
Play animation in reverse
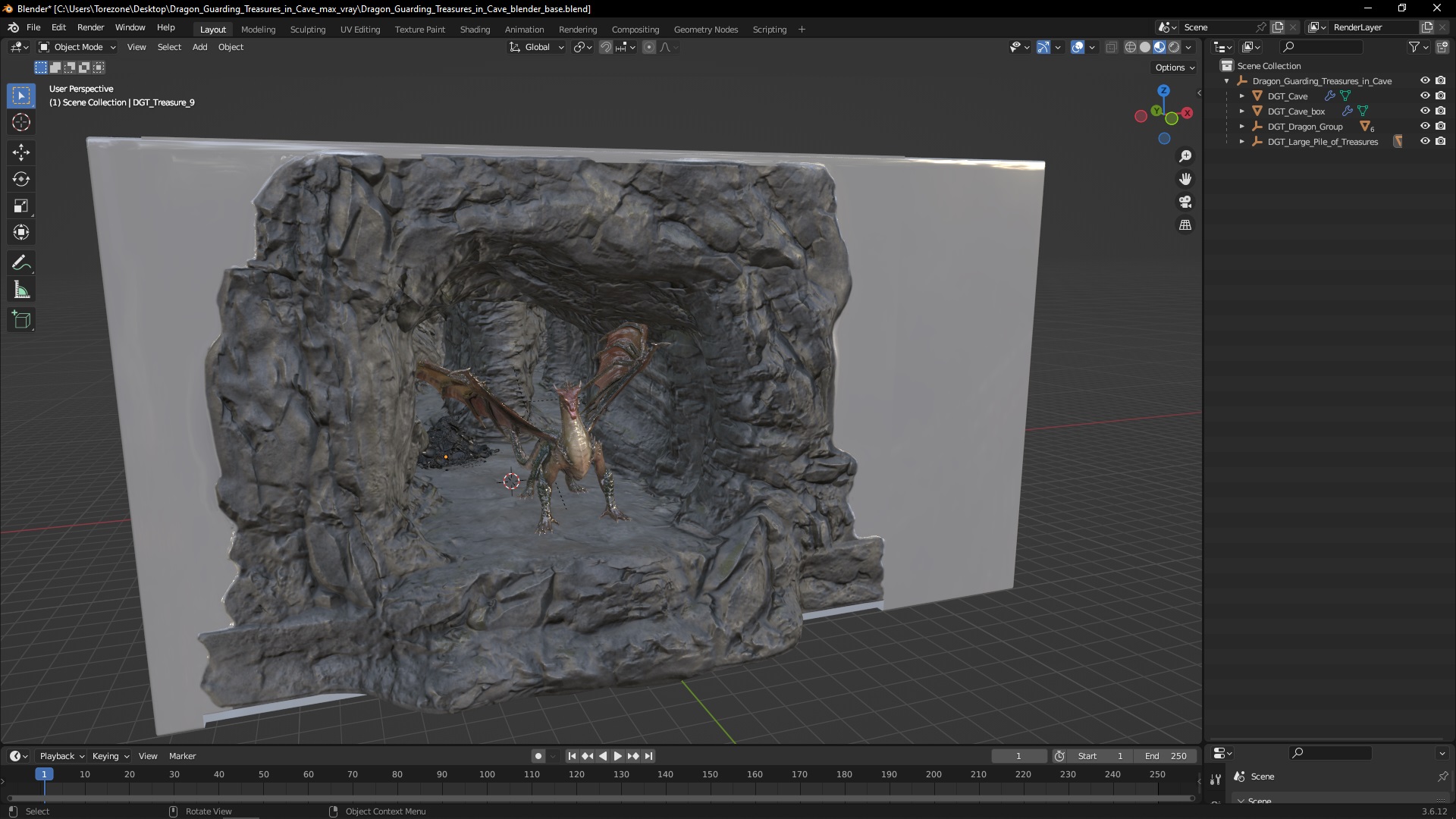(x=602, y=756)
